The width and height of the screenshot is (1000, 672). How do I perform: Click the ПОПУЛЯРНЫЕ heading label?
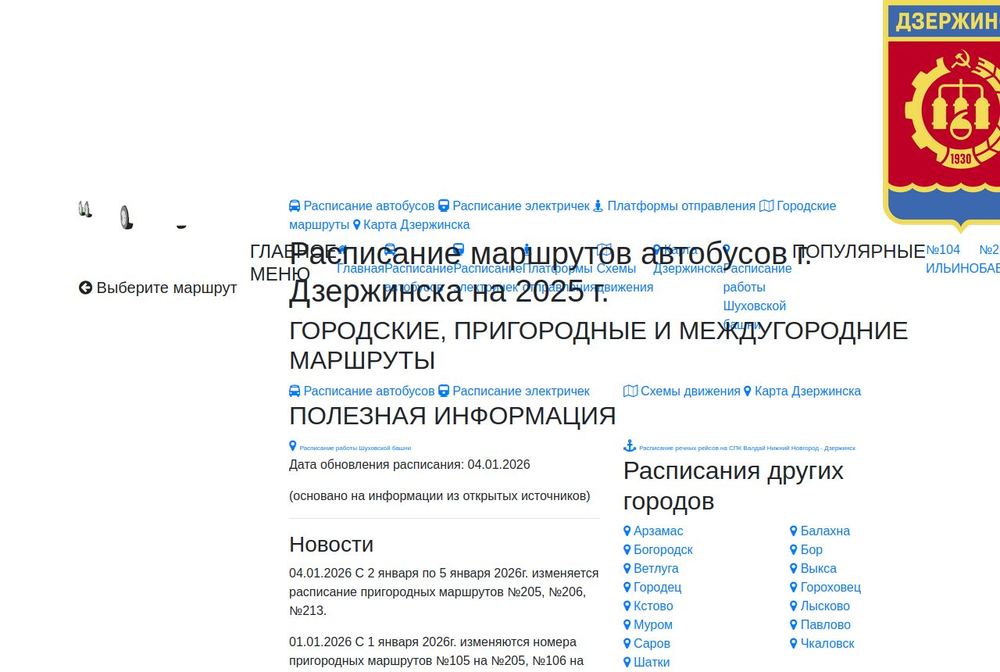[x=858, y=251]
